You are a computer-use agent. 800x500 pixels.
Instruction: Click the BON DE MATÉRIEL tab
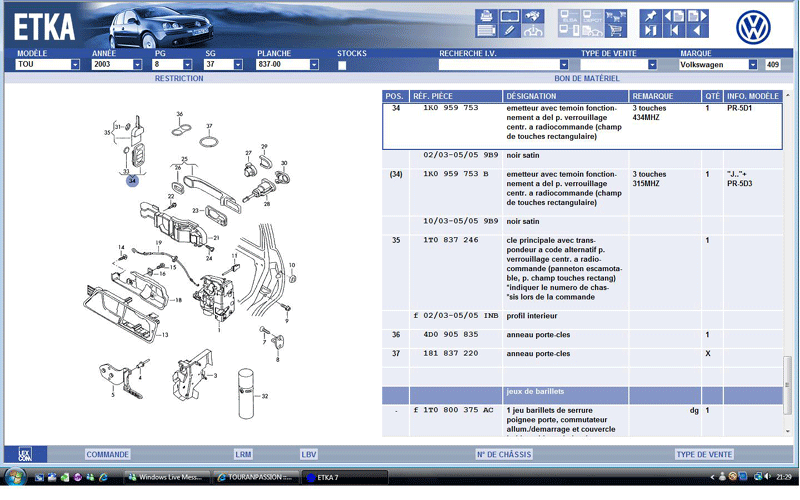click(587, 79)
